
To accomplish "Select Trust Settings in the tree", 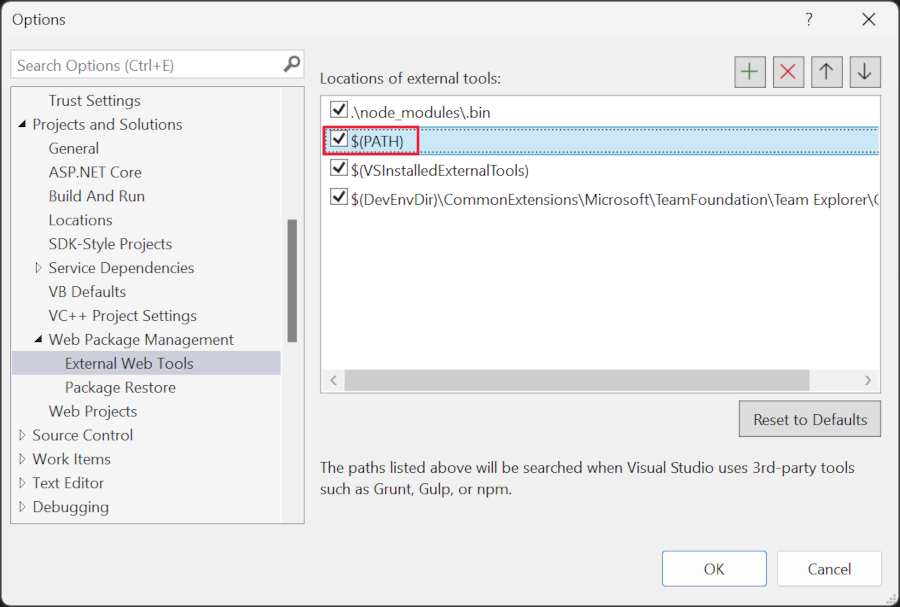I will (94, 100).
